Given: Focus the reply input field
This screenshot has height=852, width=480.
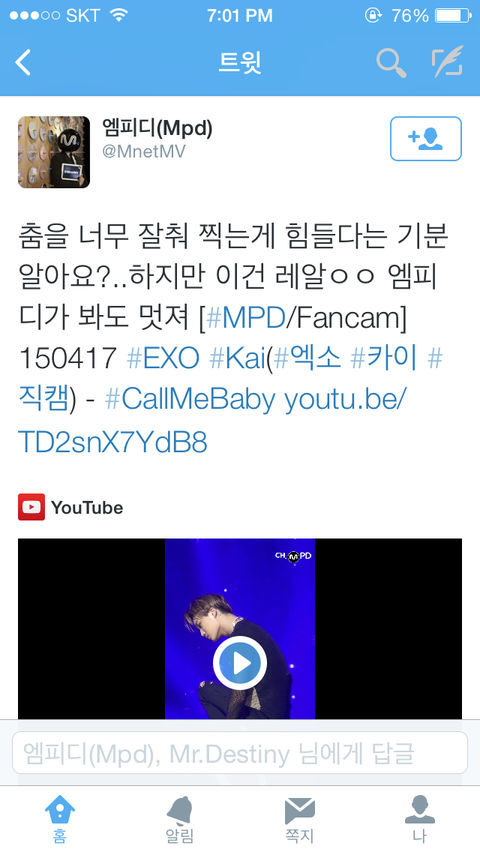Looking at the screenshot, I should [240, 753].
